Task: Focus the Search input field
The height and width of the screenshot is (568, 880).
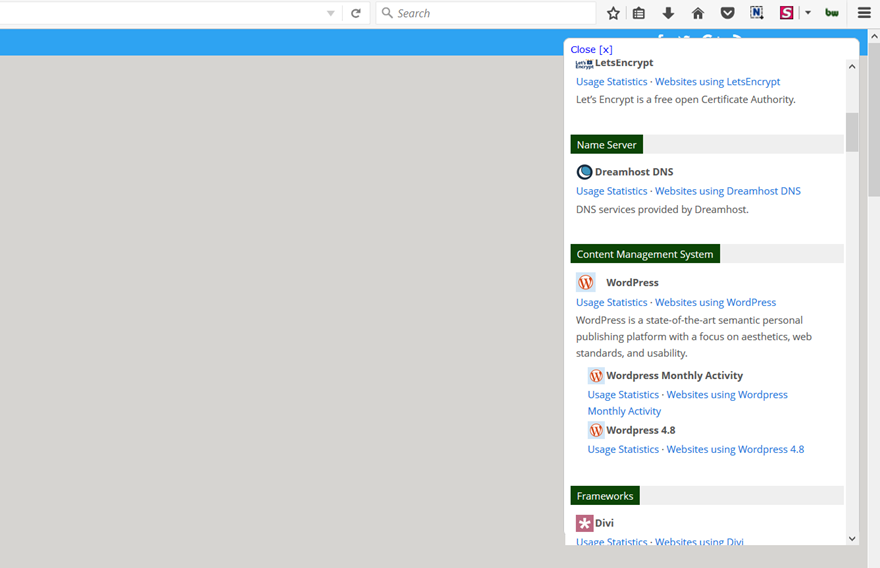Action: click(x=485, y=13)
